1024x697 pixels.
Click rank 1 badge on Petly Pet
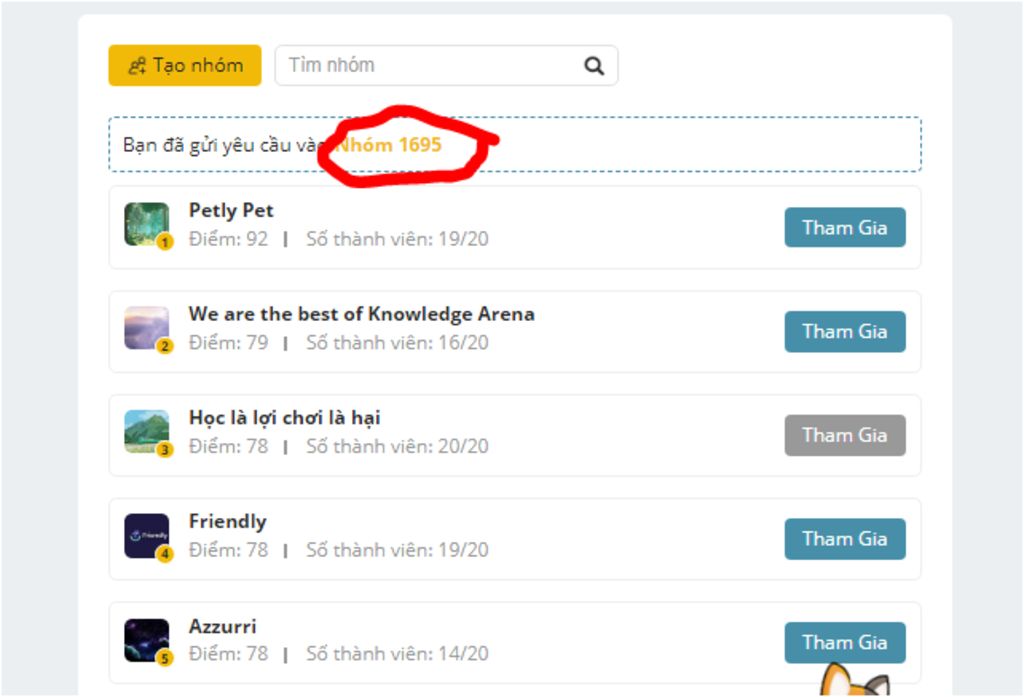tap(165, 242)
